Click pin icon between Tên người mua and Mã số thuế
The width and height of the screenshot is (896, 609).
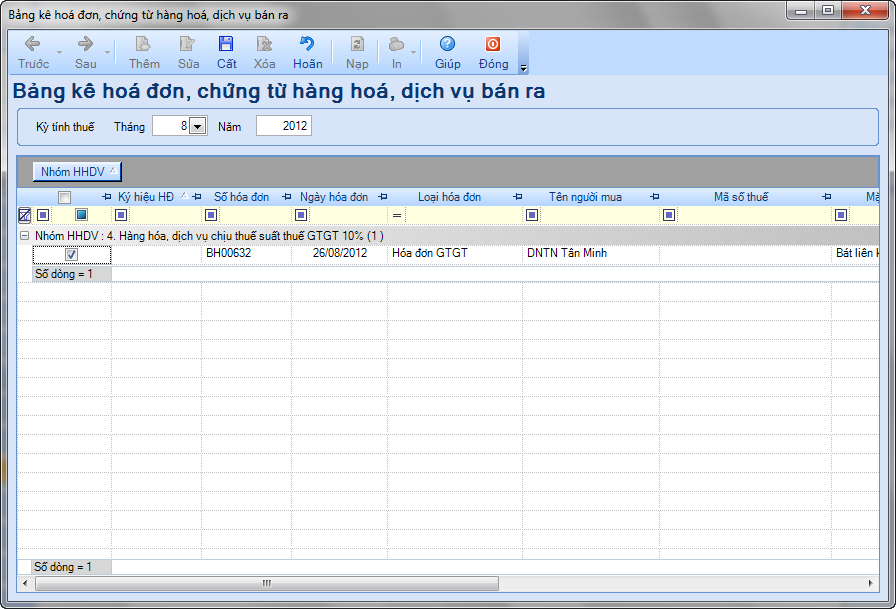655,197
